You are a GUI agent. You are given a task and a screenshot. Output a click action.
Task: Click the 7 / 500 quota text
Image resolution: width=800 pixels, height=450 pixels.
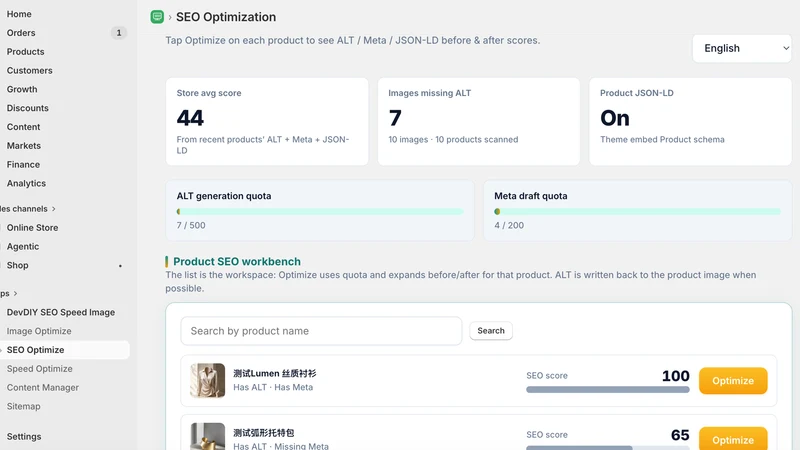[x=191, y=226]
